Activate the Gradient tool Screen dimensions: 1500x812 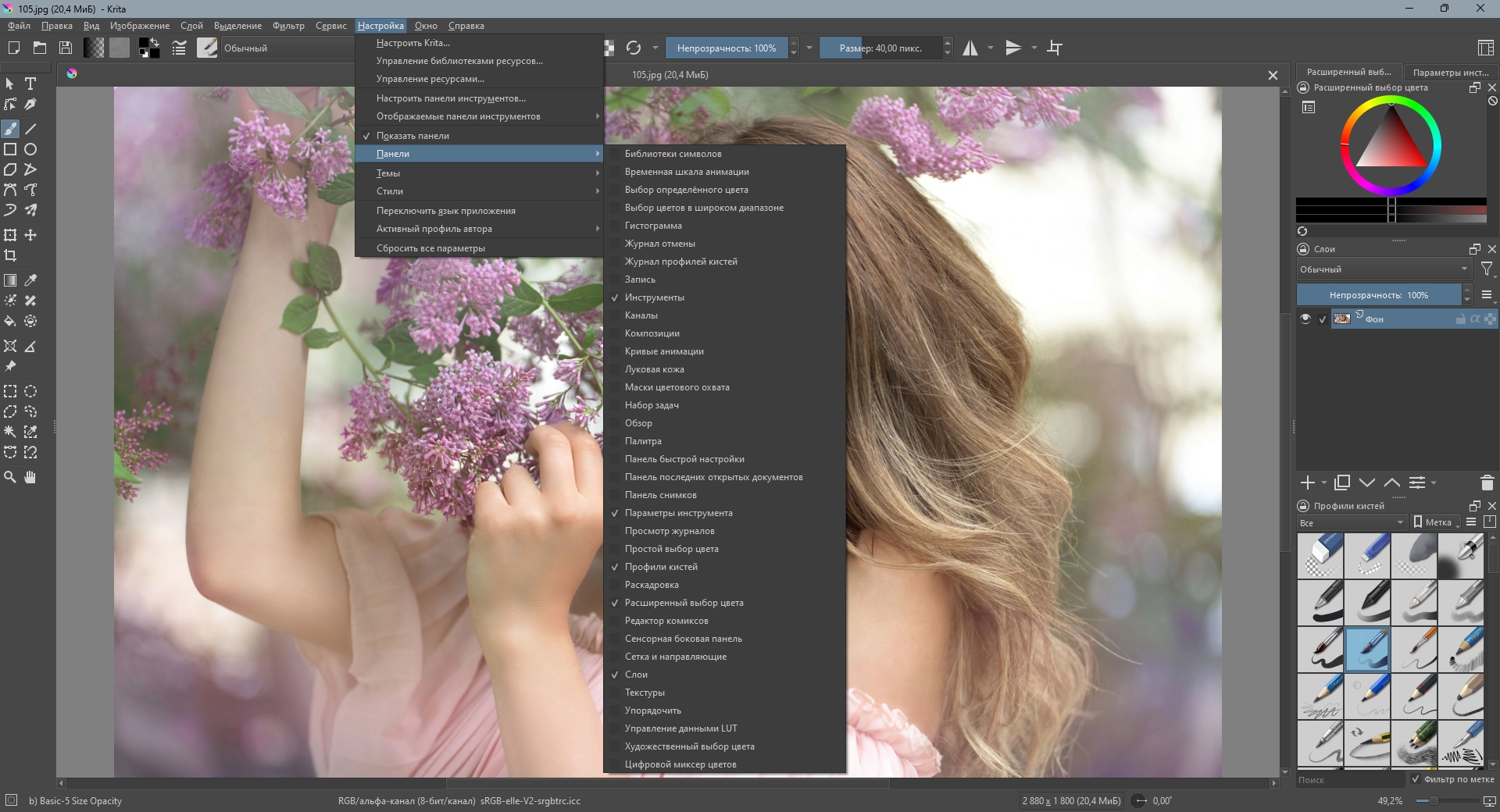point(10,280)
